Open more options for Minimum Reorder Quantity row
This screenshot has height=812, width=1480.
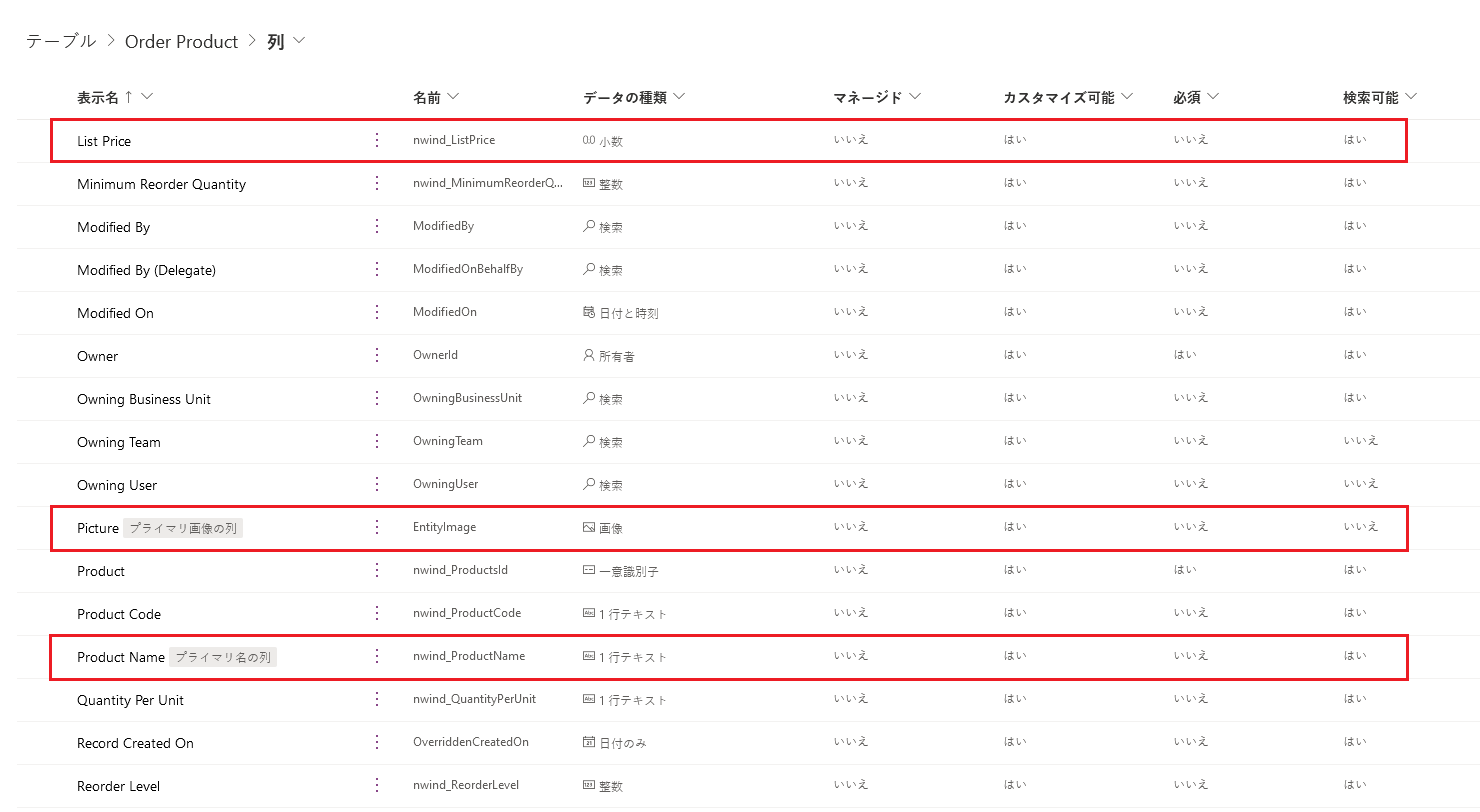coord(377,183)
